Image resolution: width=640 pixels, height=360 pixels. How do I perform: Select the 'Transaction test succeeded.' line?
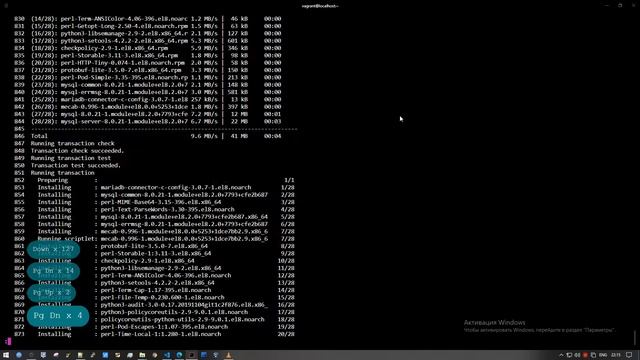click(76, 165)
